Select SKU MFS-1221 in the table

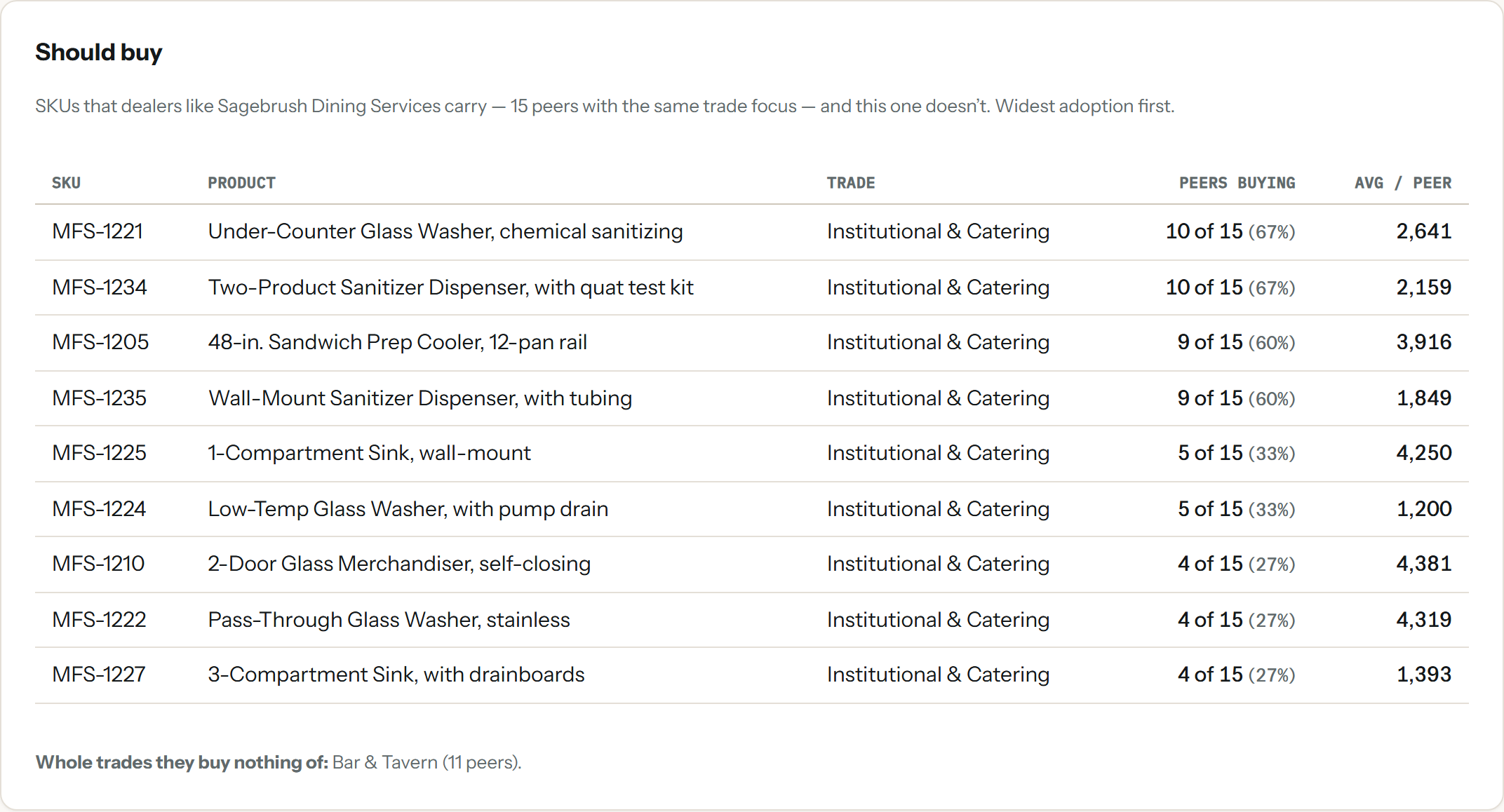pyautogui.click(x=98, y=231)
